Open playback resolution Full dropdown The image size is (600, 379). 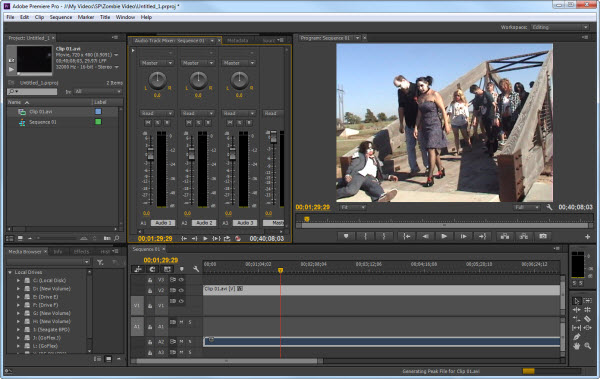click(x=527, y=207)
